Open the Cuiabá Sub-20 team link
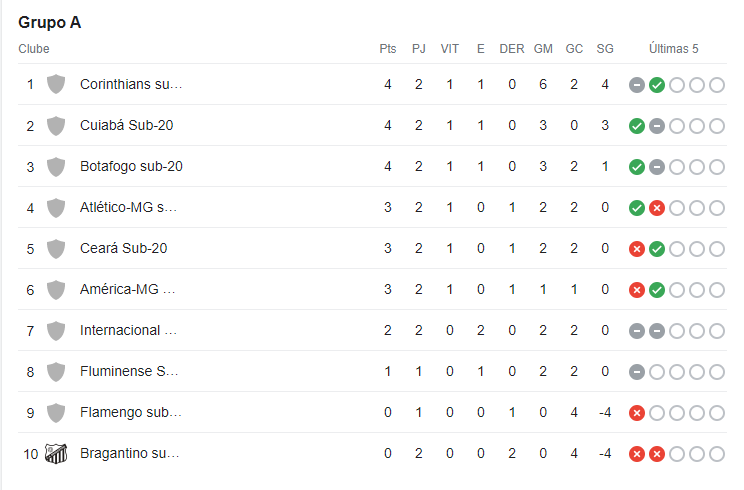The height and width of the screenshot is (490, 744). click(x=127, y=125)
